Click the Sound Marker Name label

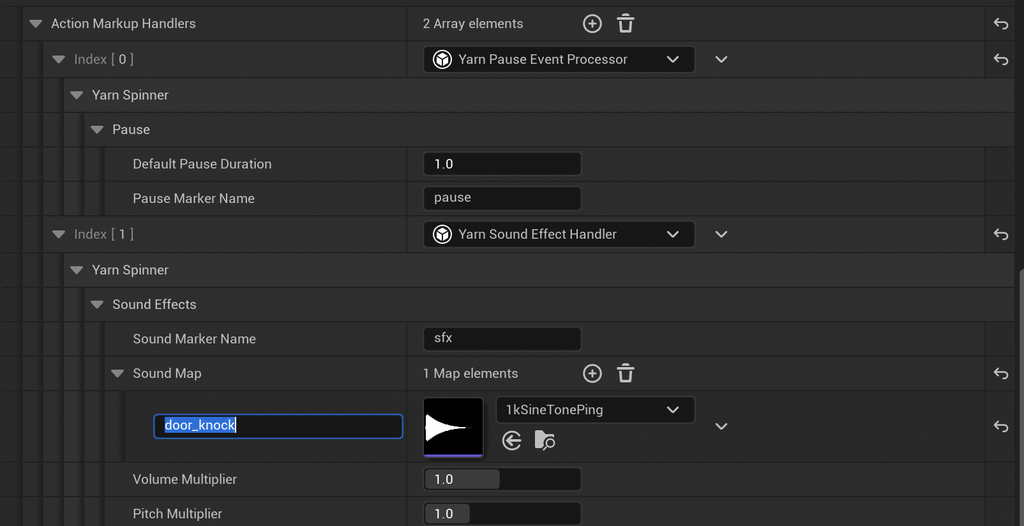coord(194,339)
